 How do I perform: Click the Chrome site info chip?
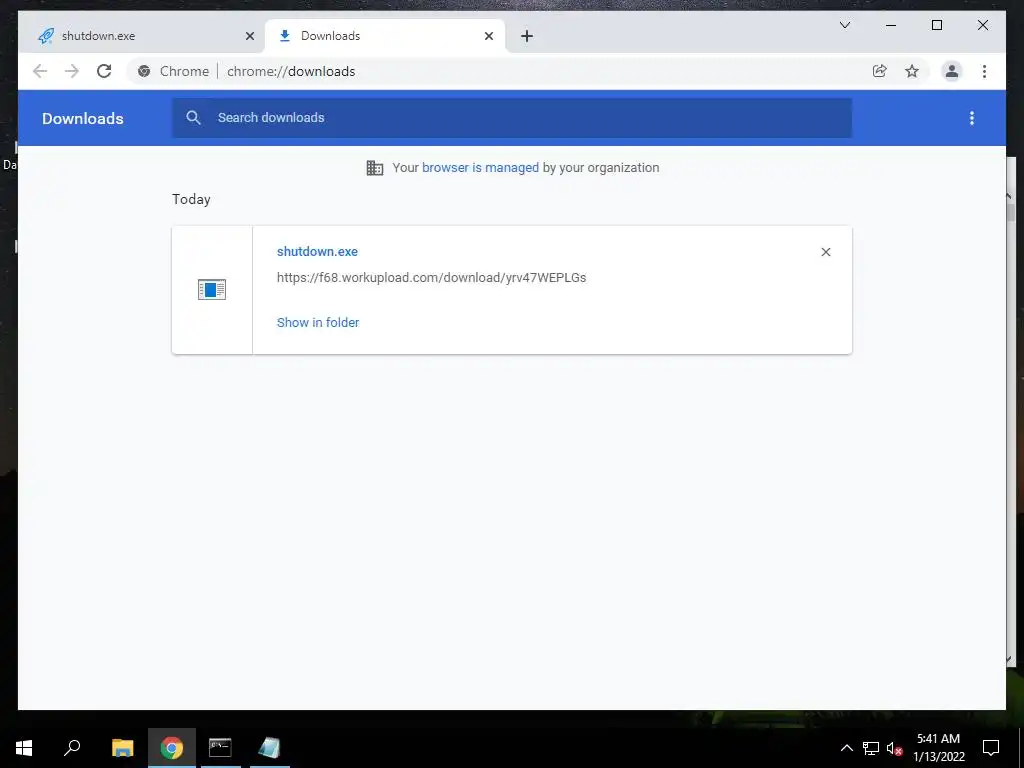click(x=174, y=71)
